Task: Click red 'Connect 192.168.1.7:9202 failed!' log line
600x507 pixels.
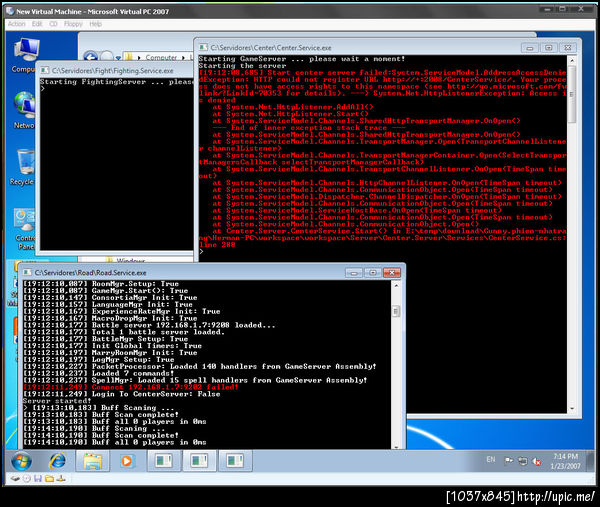Action: coord(130,387)
